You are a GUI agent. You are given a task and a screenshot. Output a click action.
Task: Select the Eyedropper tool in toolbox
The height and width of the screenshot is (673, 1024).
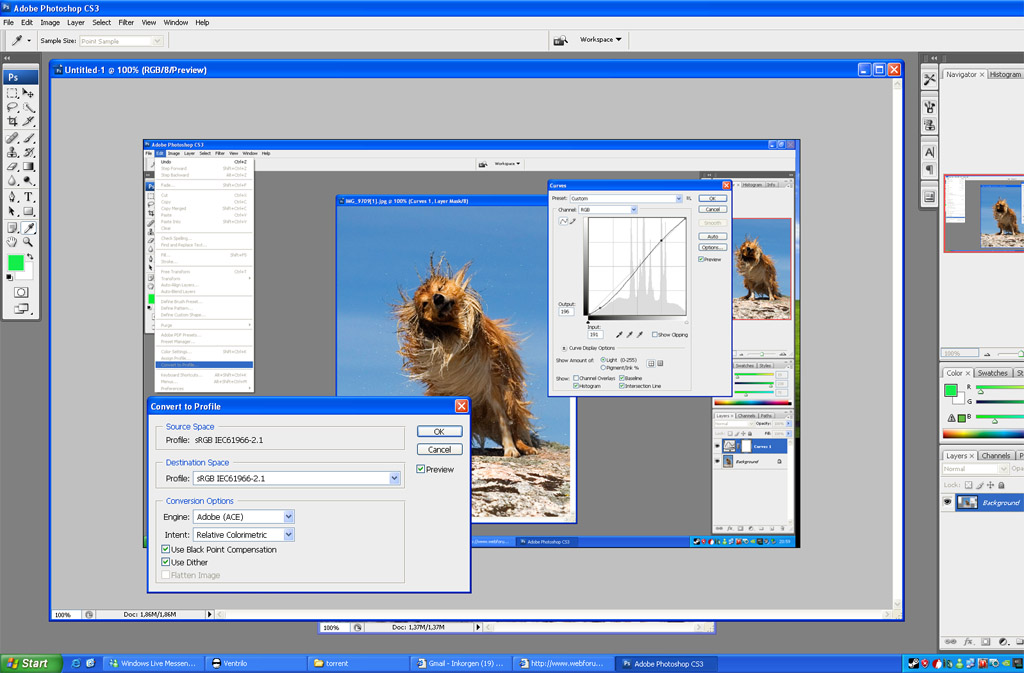coord(28,227)
